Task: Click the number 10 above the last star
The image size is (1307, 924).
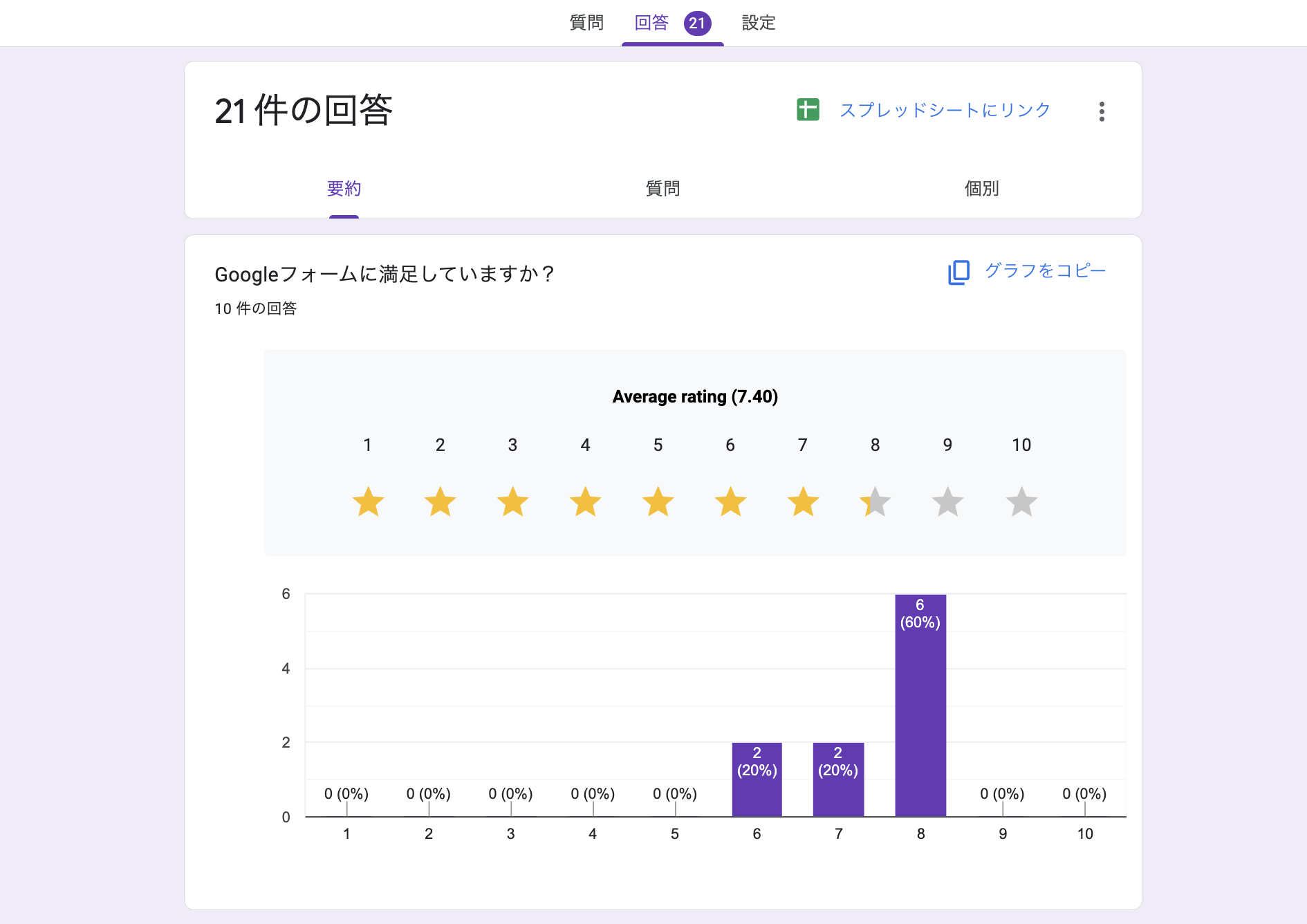Action: (x=1021, y=445)
